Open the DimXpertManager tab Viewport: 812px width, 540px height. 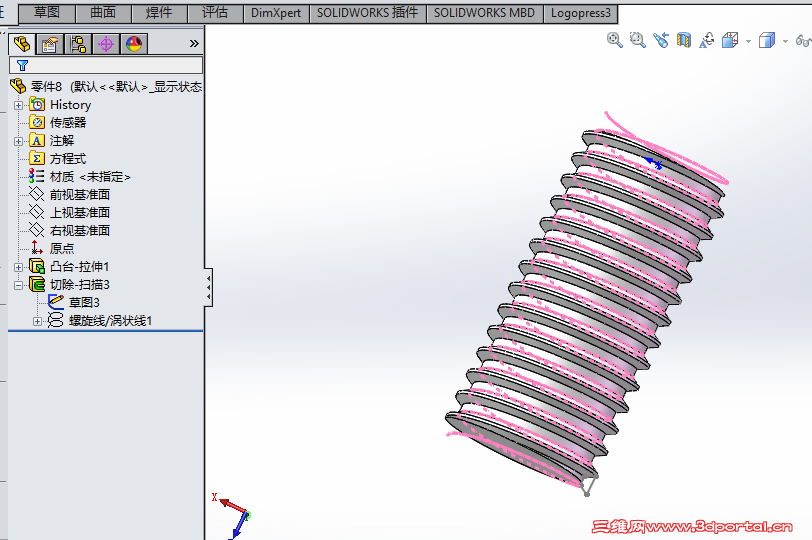(106, 44)
